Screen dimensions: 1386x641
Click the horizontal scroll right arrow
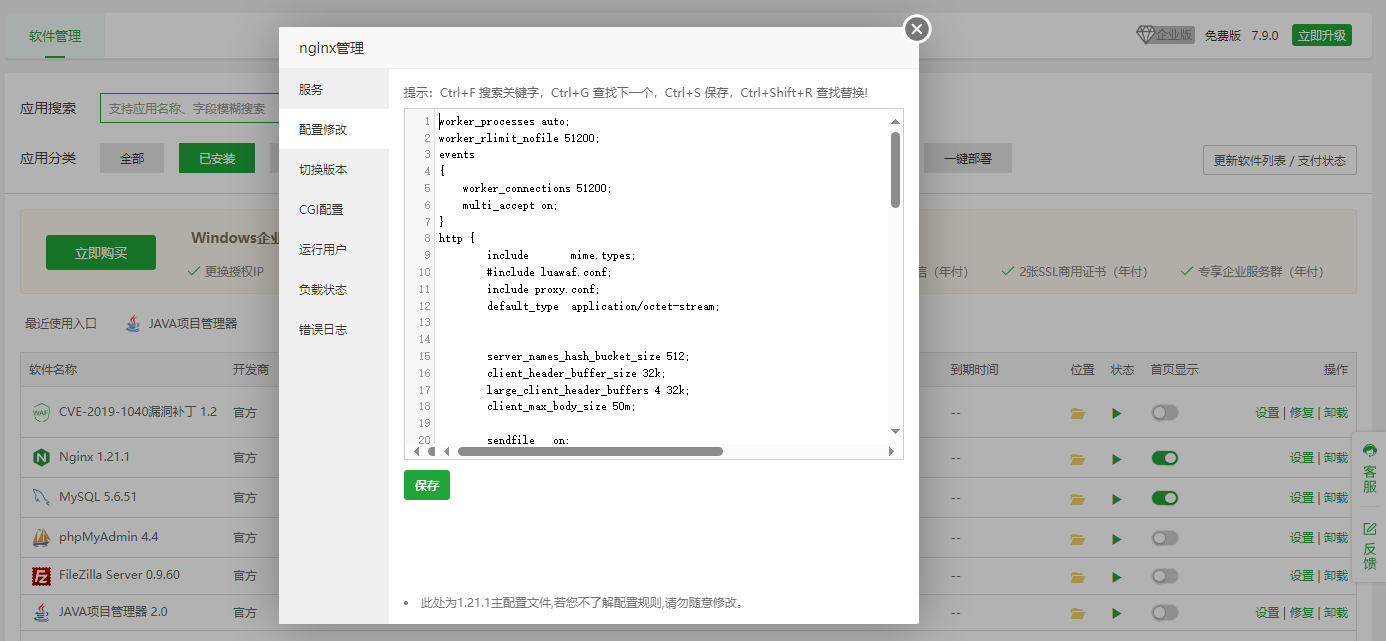[891, 451]
